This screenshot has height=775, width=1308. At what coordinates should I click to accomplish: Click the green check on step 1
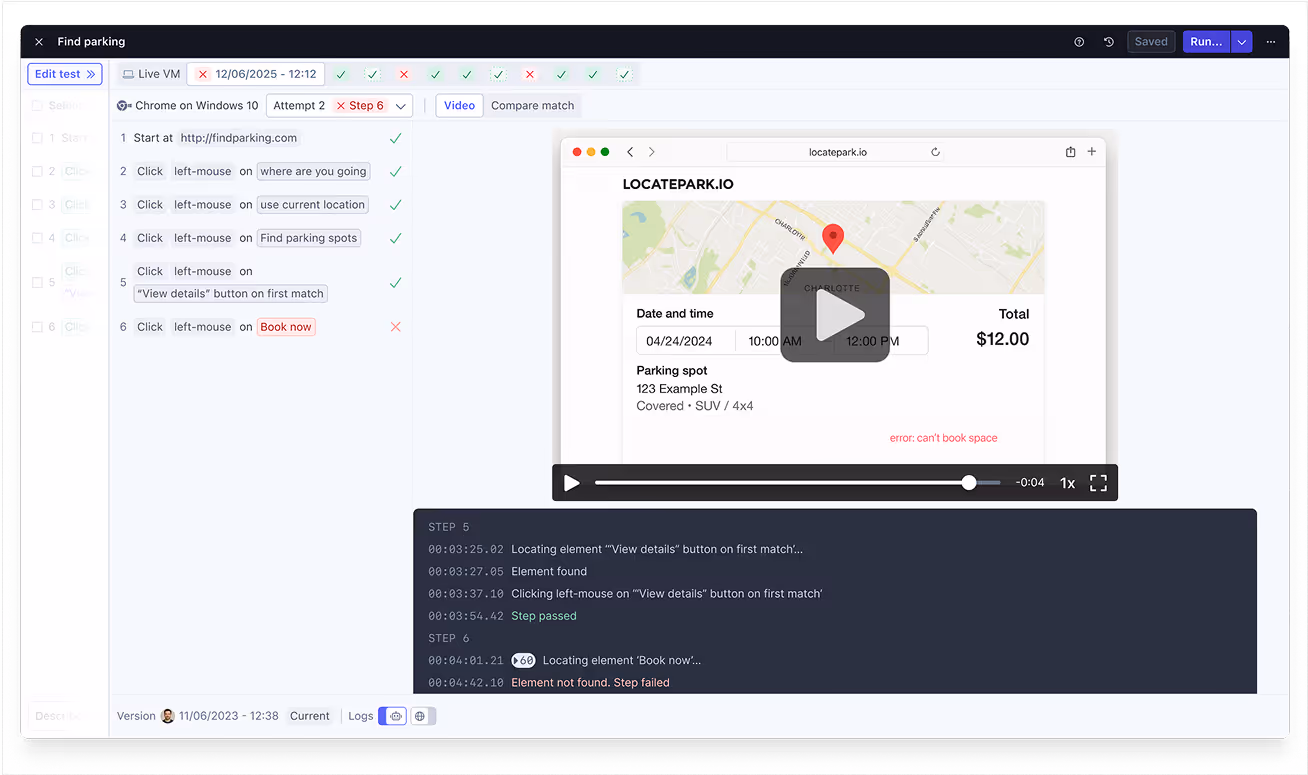click(395, 138)
